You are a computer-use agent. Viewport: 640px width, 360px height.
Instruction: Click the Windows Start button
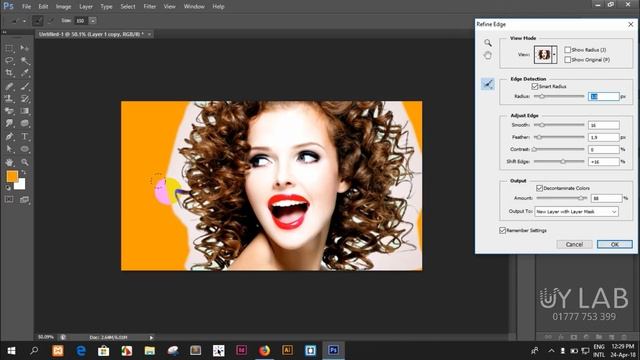tap(11, 350)
